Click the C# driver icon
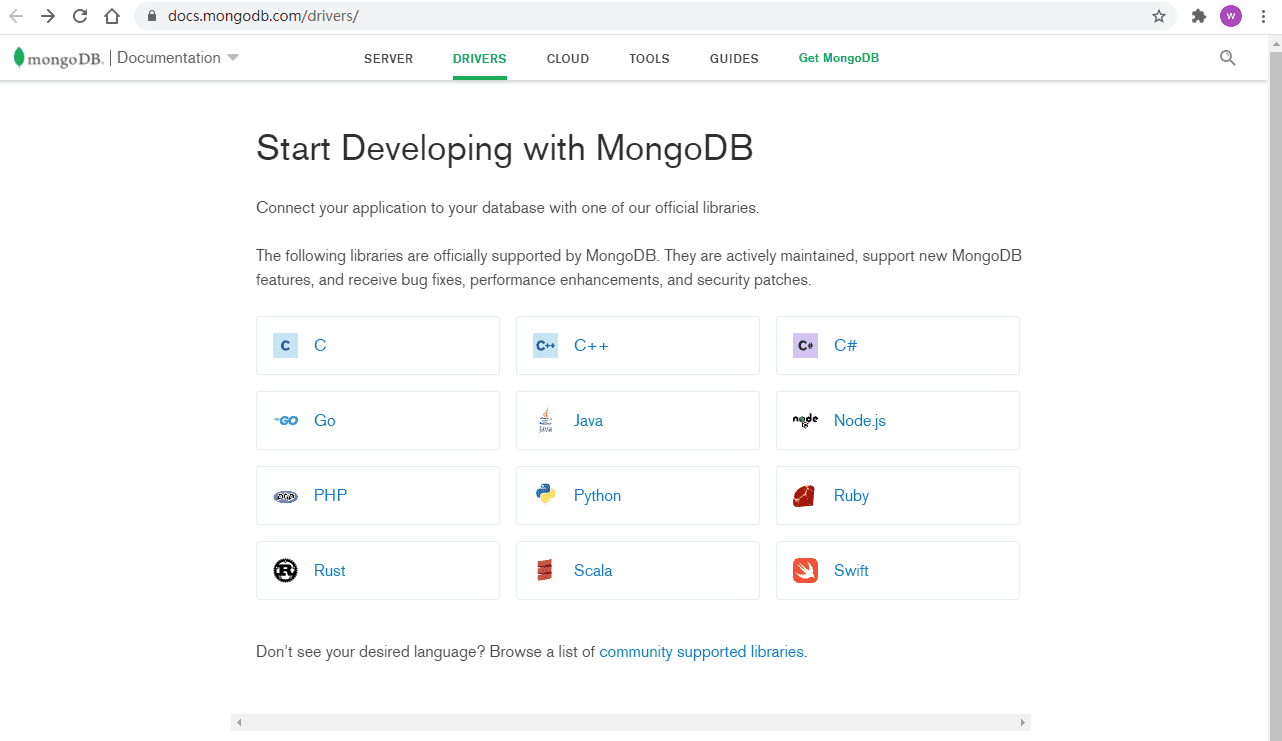Image resolution: width=1282 pixels, height=741 pixels. tap(805, 346)
